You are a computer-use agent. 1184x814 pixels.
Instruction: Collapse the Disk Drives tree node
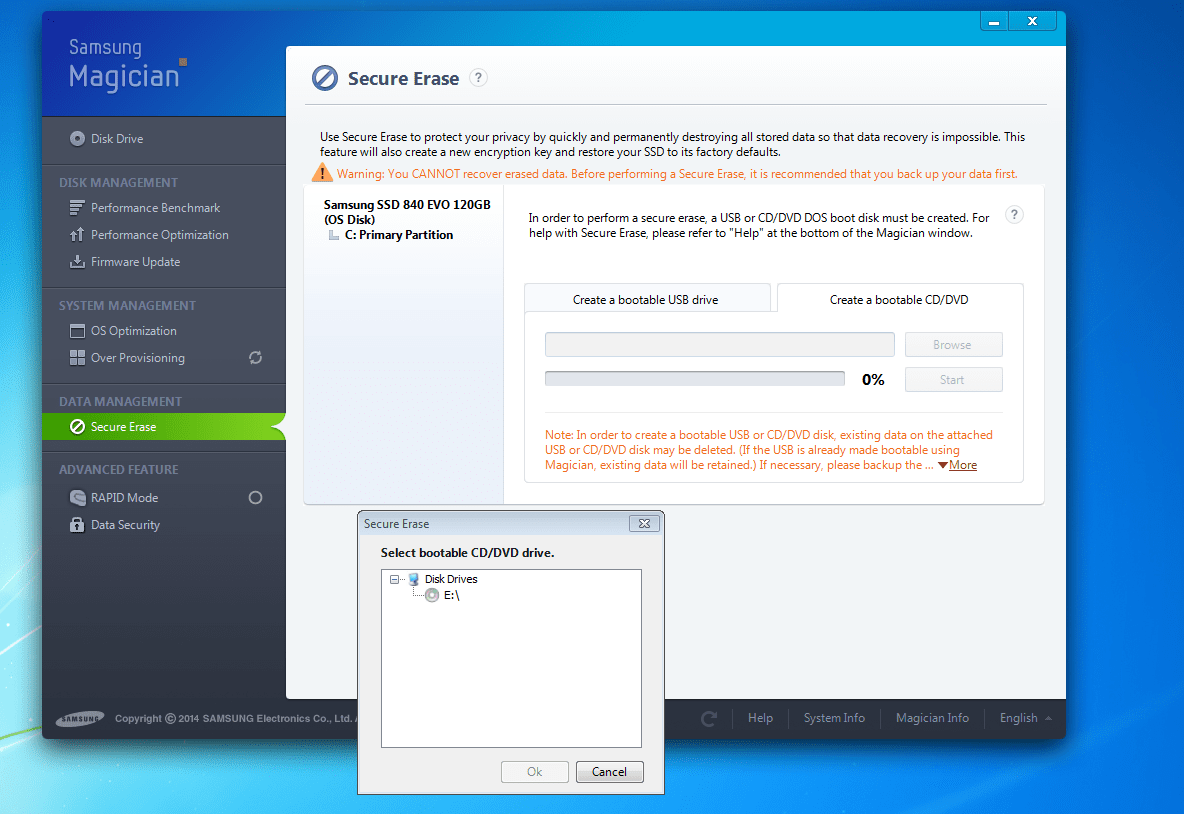394,579
